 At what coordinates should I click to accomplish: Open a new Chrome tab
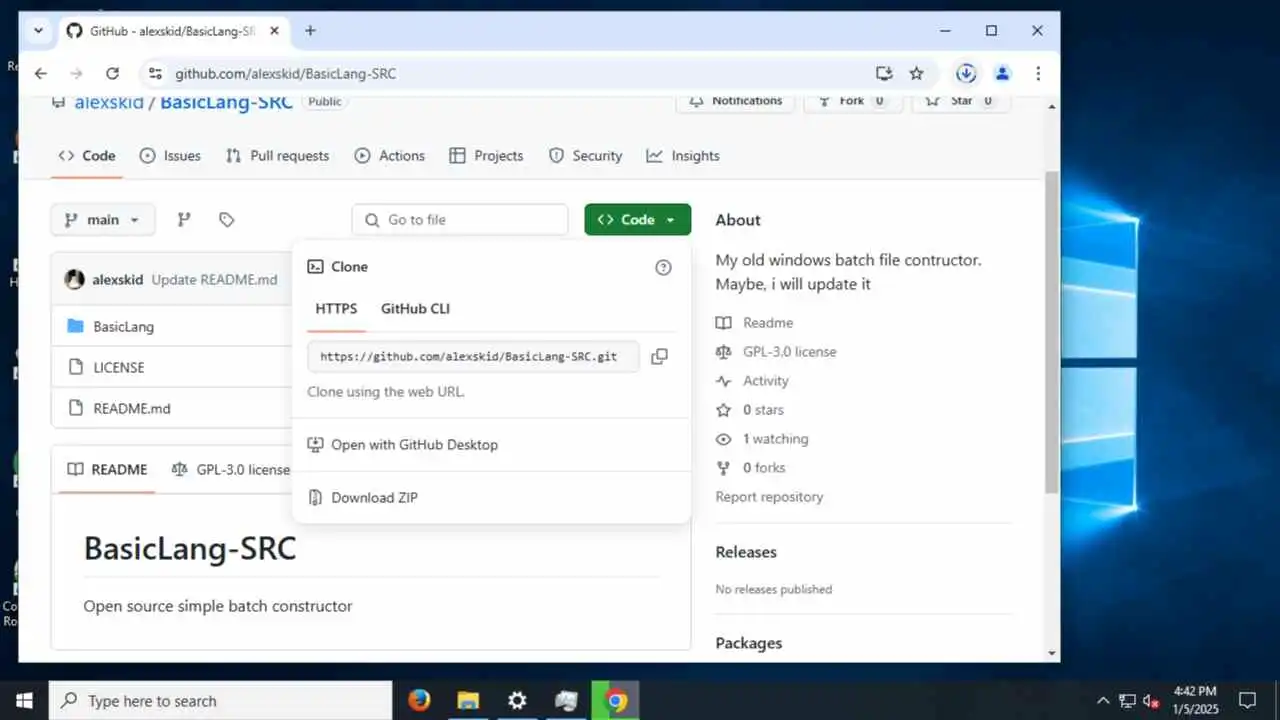(310, 31)
